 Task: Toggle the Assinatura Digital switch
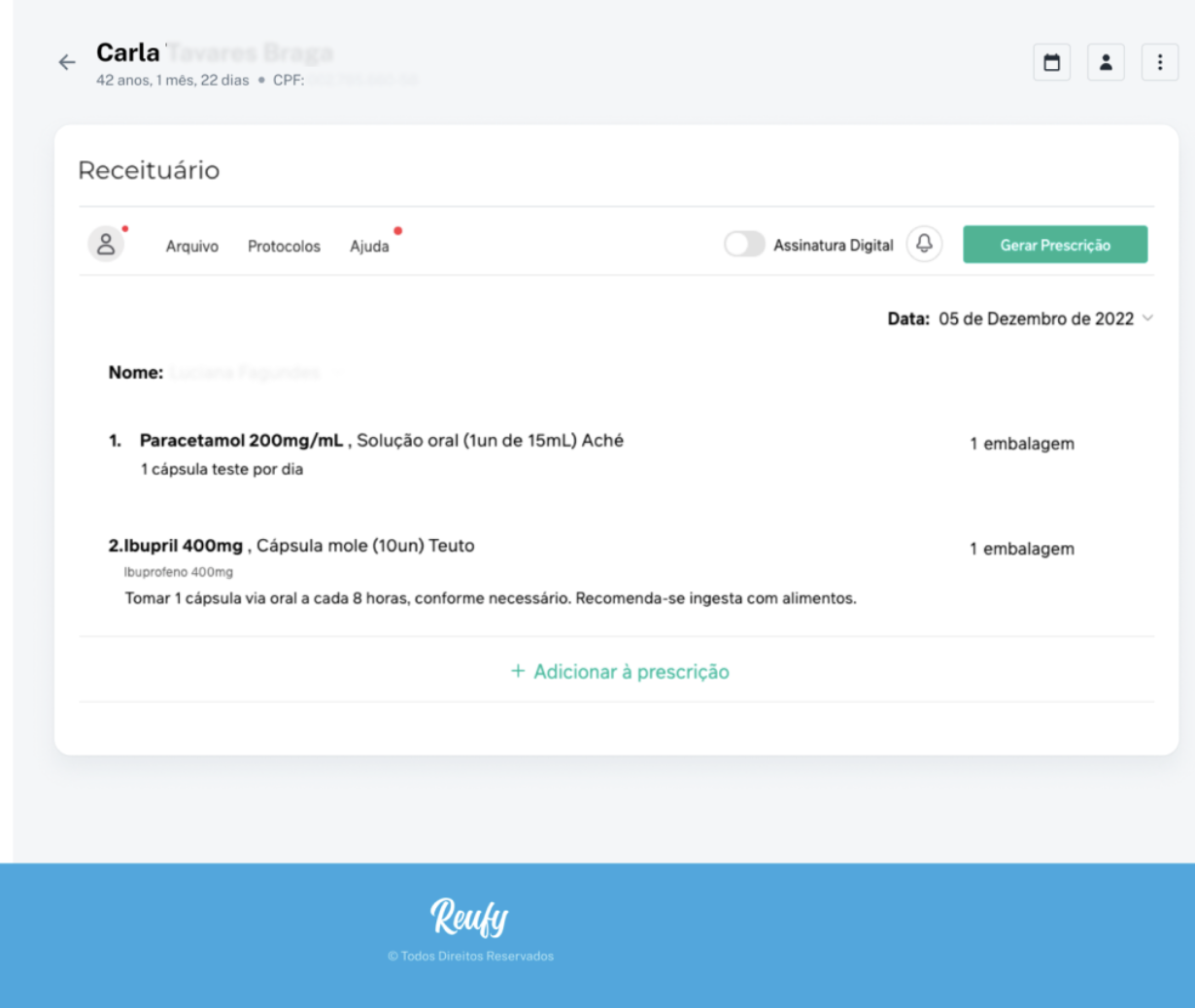pyautogui.click(x=744, y=244)
